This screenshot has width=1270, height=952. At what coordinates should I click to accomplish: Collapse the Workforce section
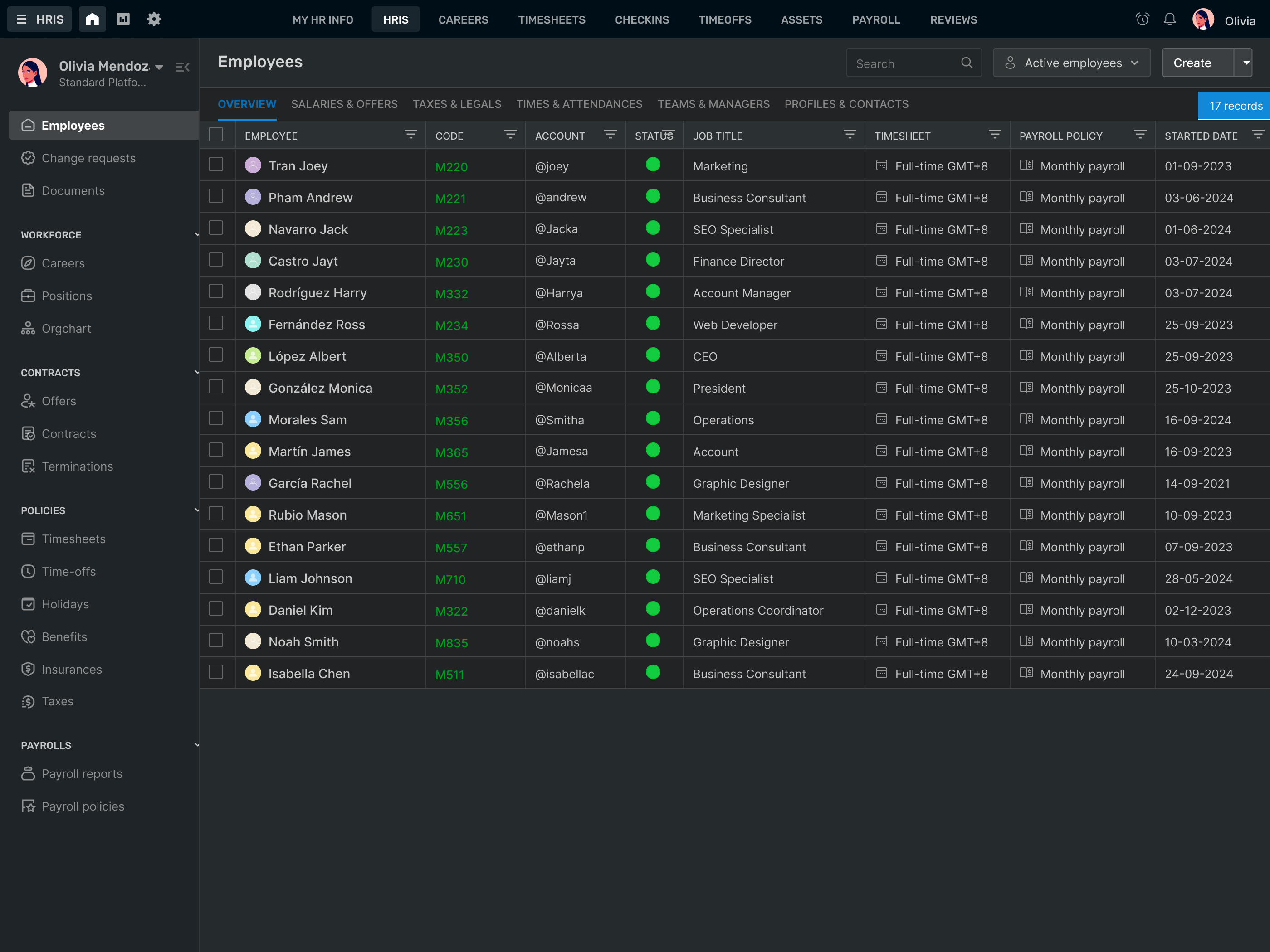pos(196,235)
